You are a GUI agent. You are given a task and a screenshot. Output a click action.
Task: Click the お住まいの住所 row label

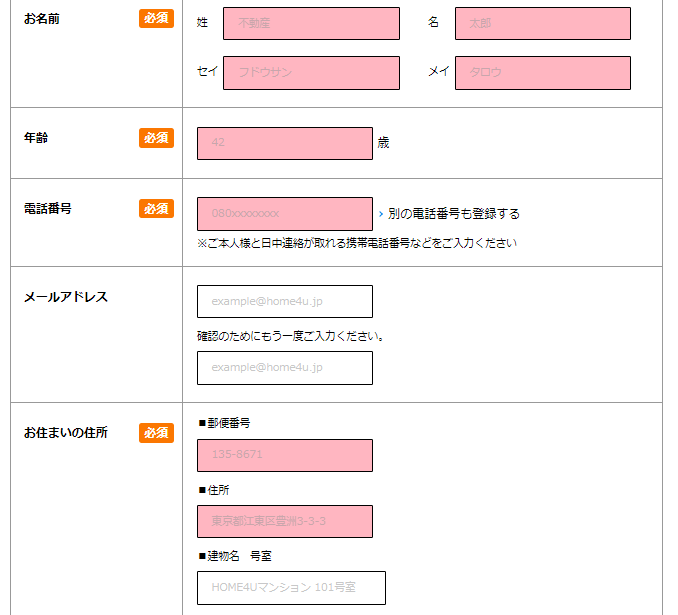[66, 433]
